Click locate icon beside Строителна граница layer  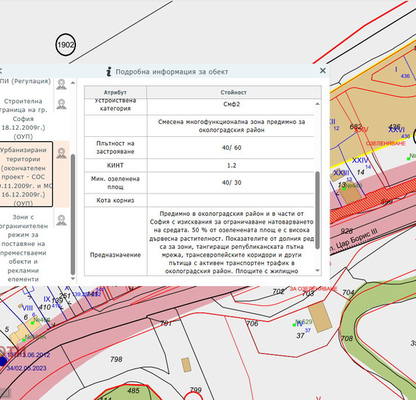pyautogui.click(x=61, y=104)
